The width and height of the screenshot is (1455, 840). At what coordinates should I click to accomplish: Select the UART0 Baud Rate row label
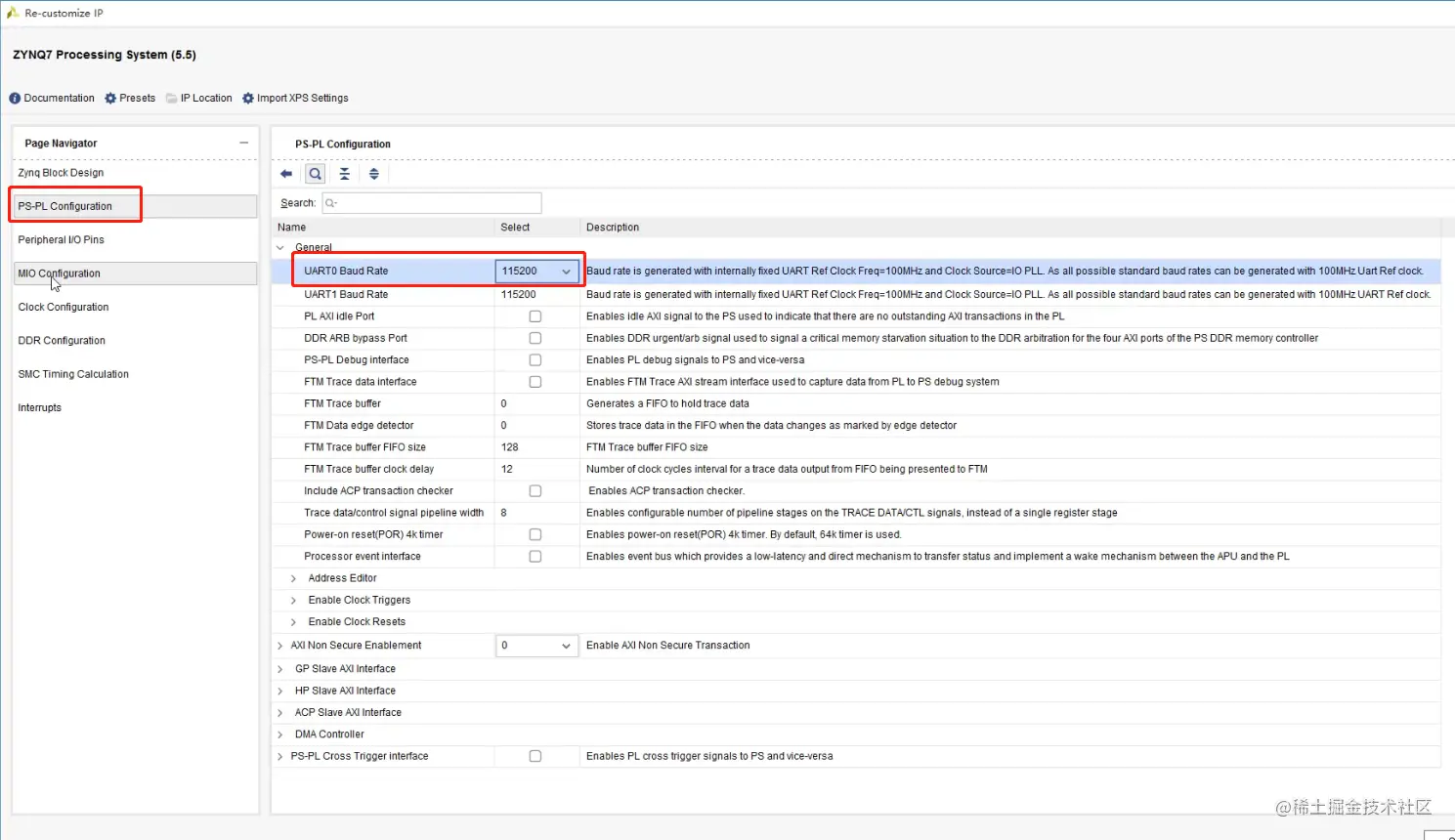346,271
